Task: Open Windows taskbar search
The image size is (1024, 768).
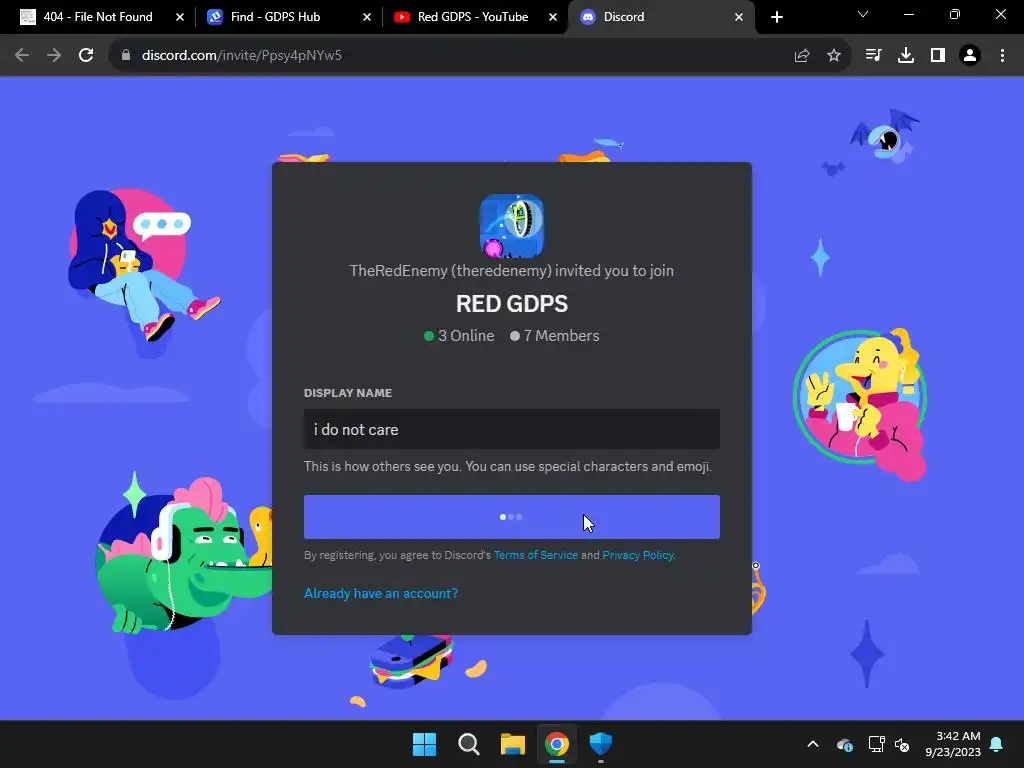Action: coord(468,744)
